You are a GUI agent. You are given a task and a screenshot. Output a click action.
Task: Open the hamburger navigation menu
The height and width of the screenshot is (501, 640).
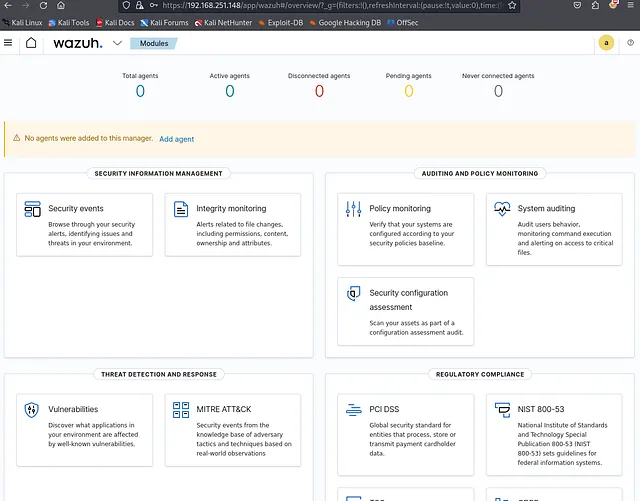pyautogui.click(x=8, y=42)
